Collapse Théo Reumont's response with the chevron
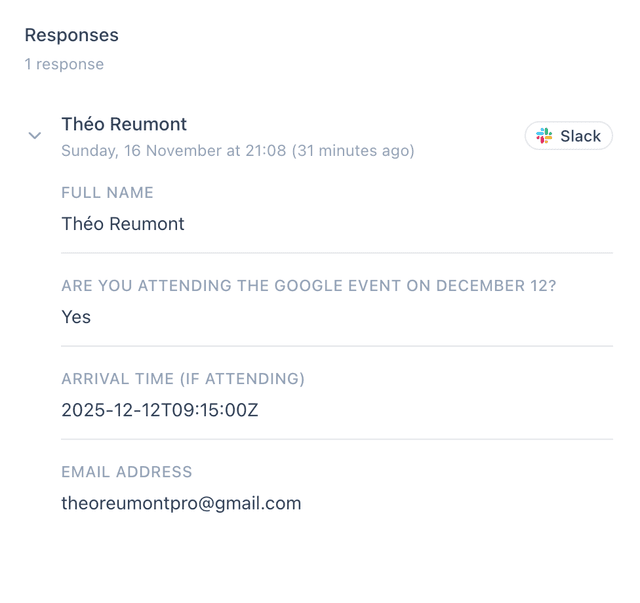 (35, 136)
